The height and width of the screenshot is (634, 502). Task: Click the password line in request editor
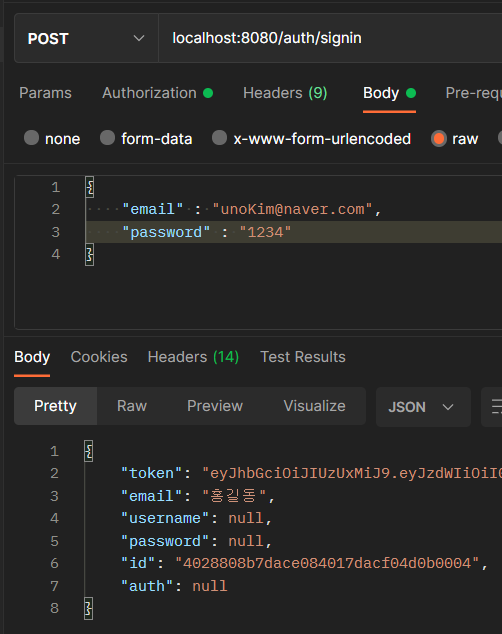pyautogui.click(x=294, y=232)
